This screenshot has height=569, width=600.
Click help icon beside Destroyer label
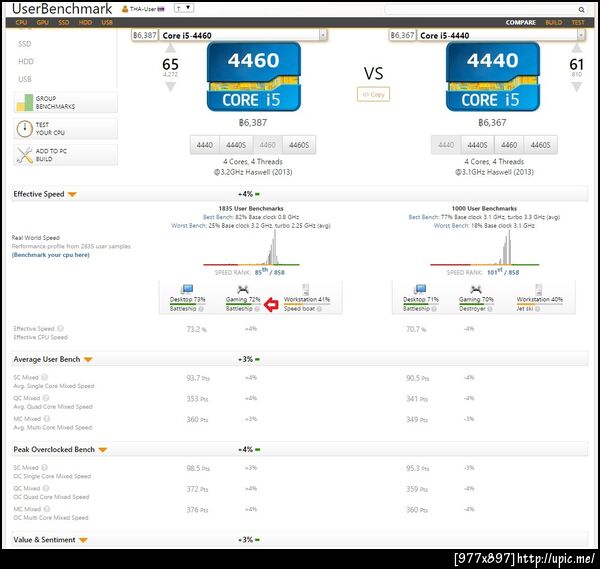point(490,309)
